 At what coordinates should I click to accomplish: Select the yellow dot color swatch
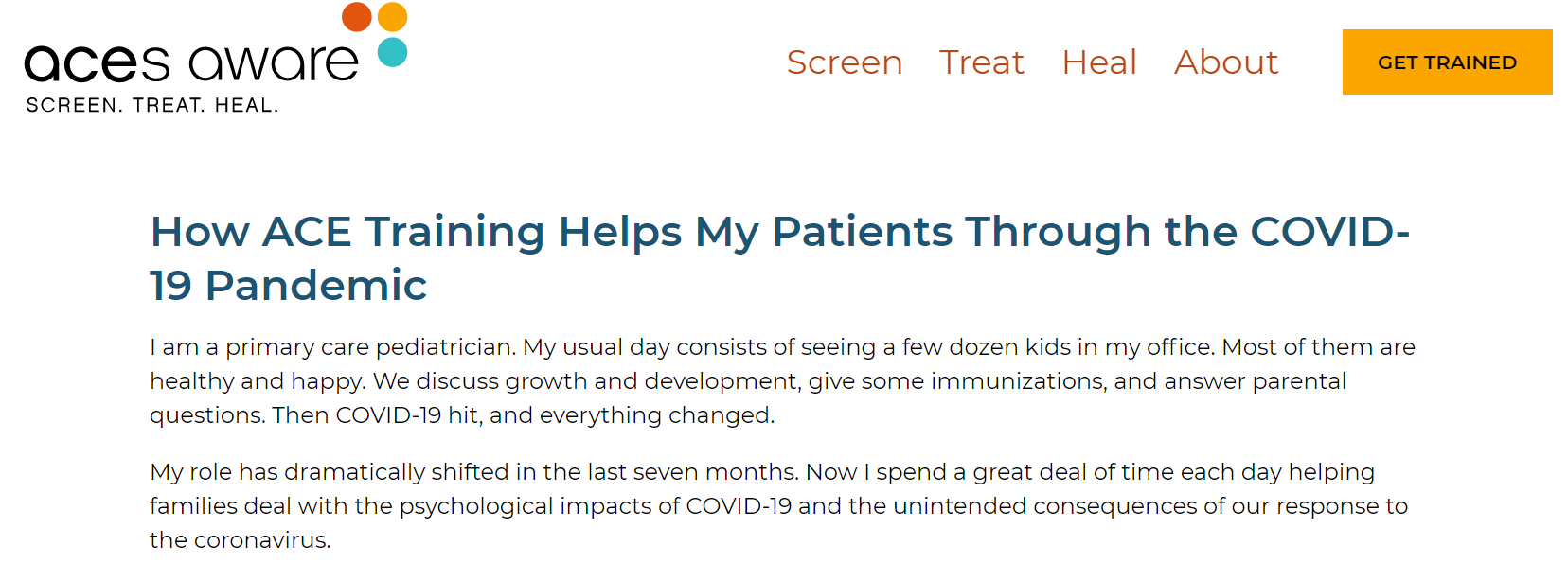point(391,15)
